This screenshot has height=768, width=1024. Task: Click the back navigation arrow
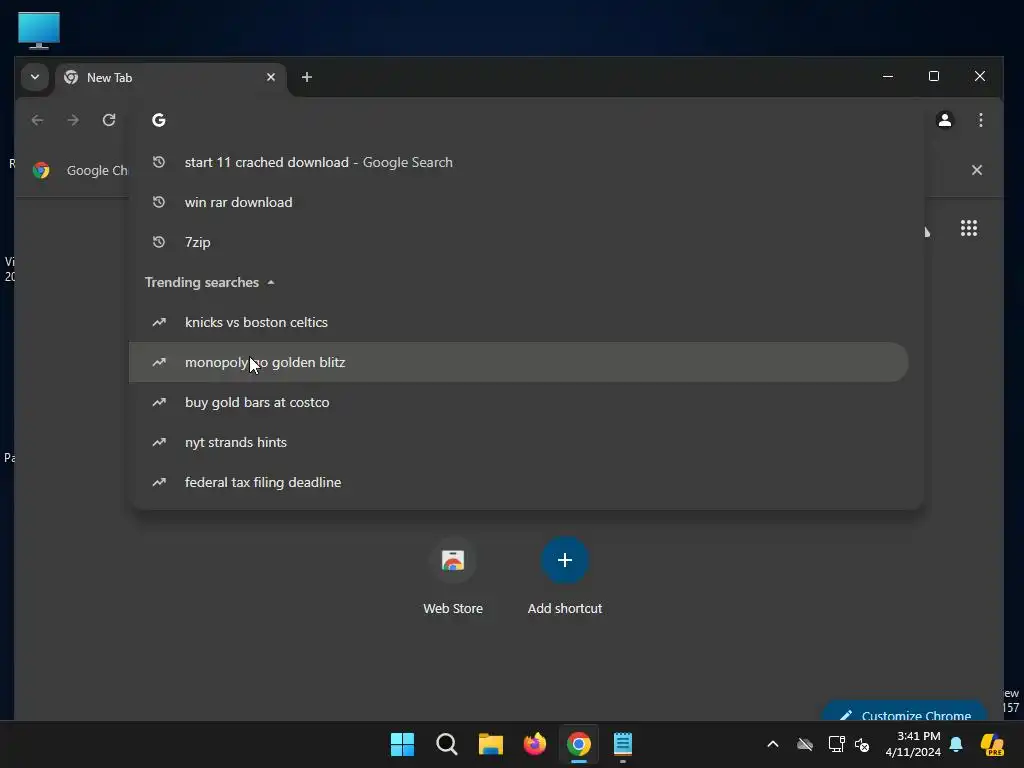click(x=38, y=120)
